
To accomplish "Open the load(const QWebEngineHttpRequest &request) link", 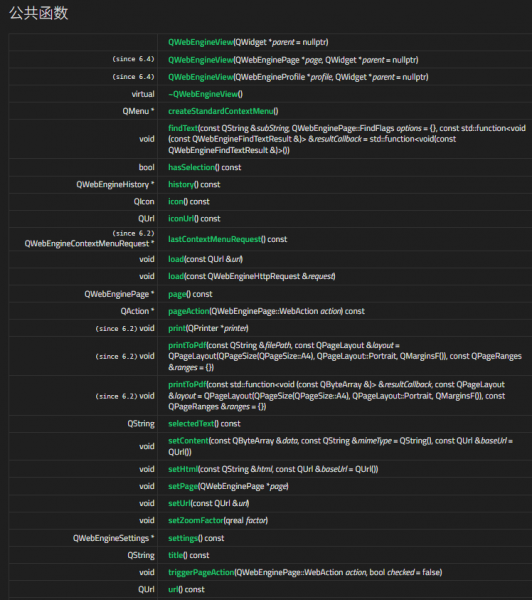I will pos(176,276).
